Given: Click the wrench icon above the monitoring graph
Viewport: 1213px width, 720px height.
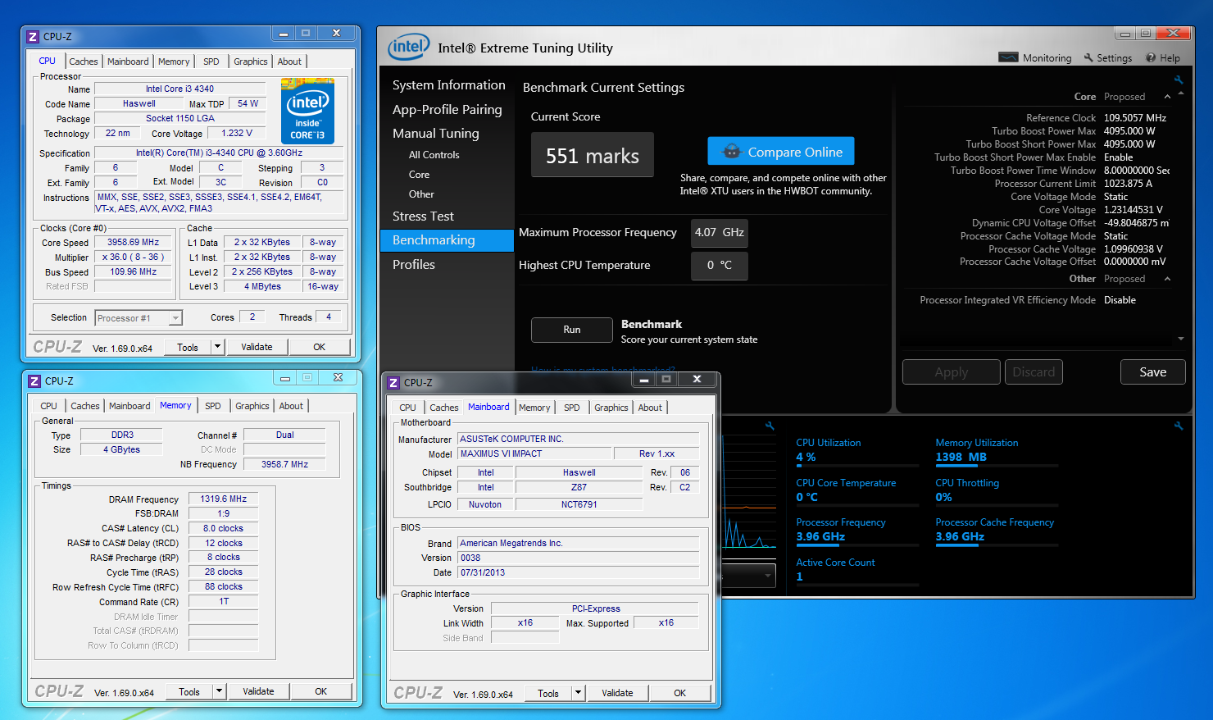Looking at the screenshot, I should tap(769, 426).
